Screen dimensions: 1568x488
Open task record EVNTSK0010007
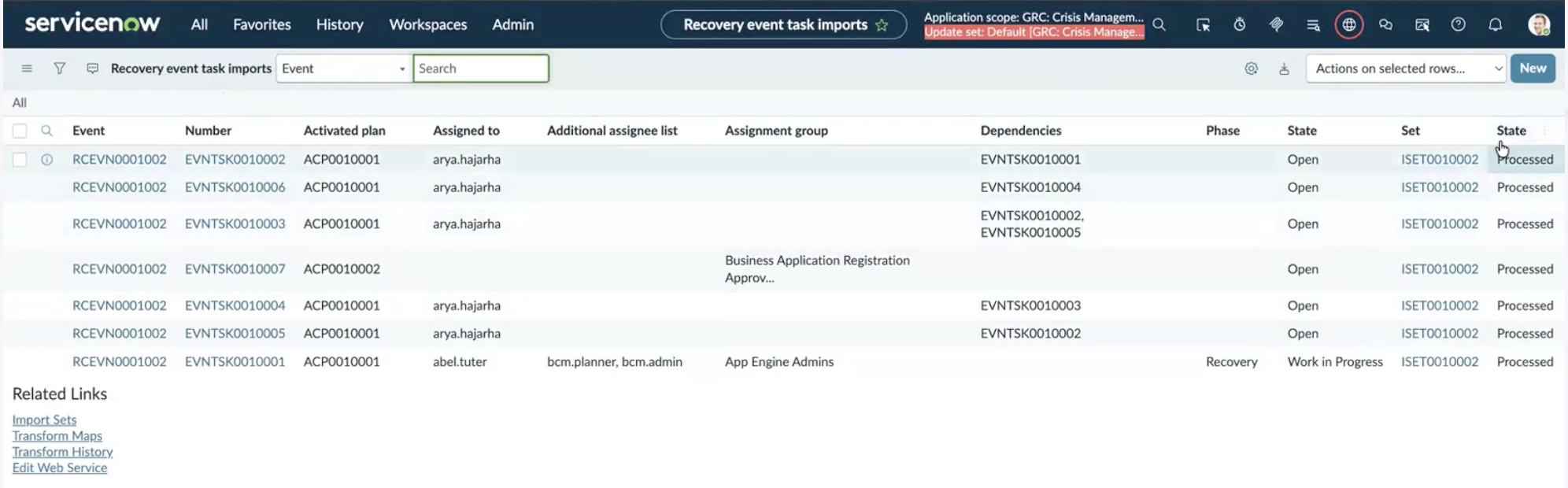(235, 269)
